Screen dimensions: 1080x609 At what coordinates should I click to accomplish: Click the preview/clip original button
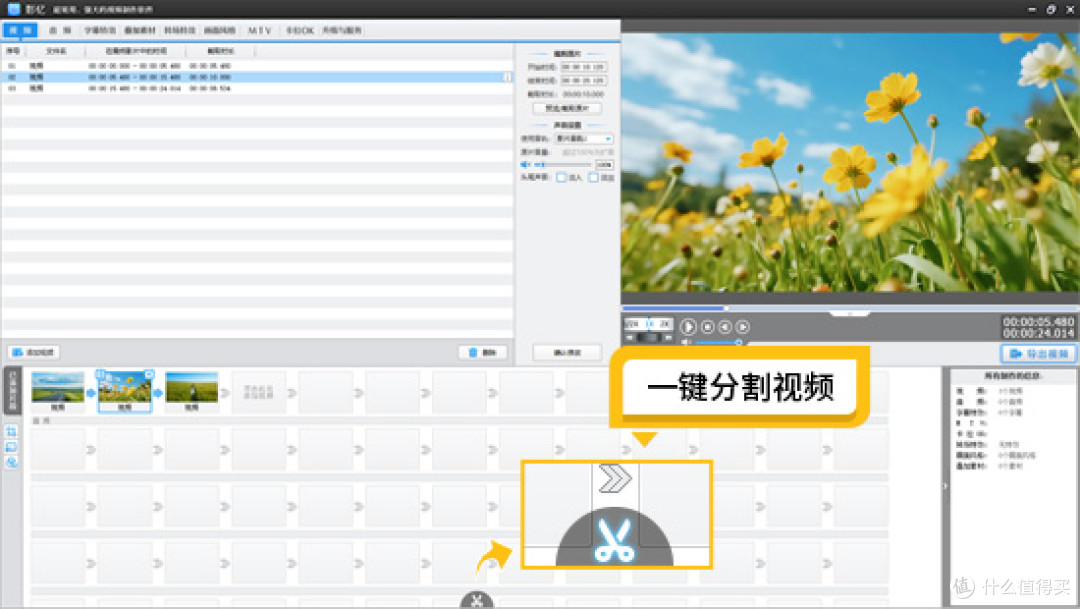pos(567,108)
